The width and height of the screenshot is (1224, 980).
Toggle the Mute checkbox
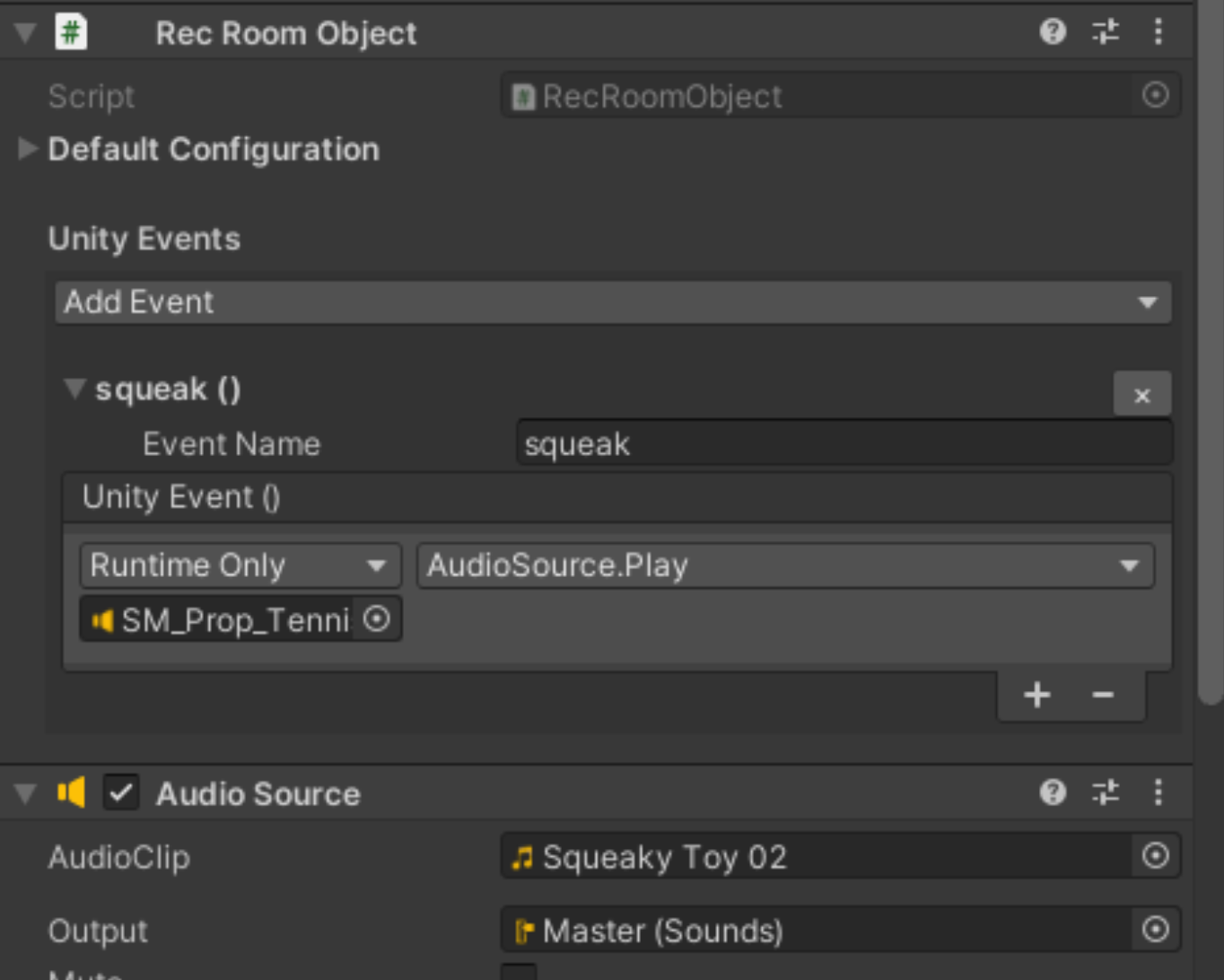tap(519, 973)
